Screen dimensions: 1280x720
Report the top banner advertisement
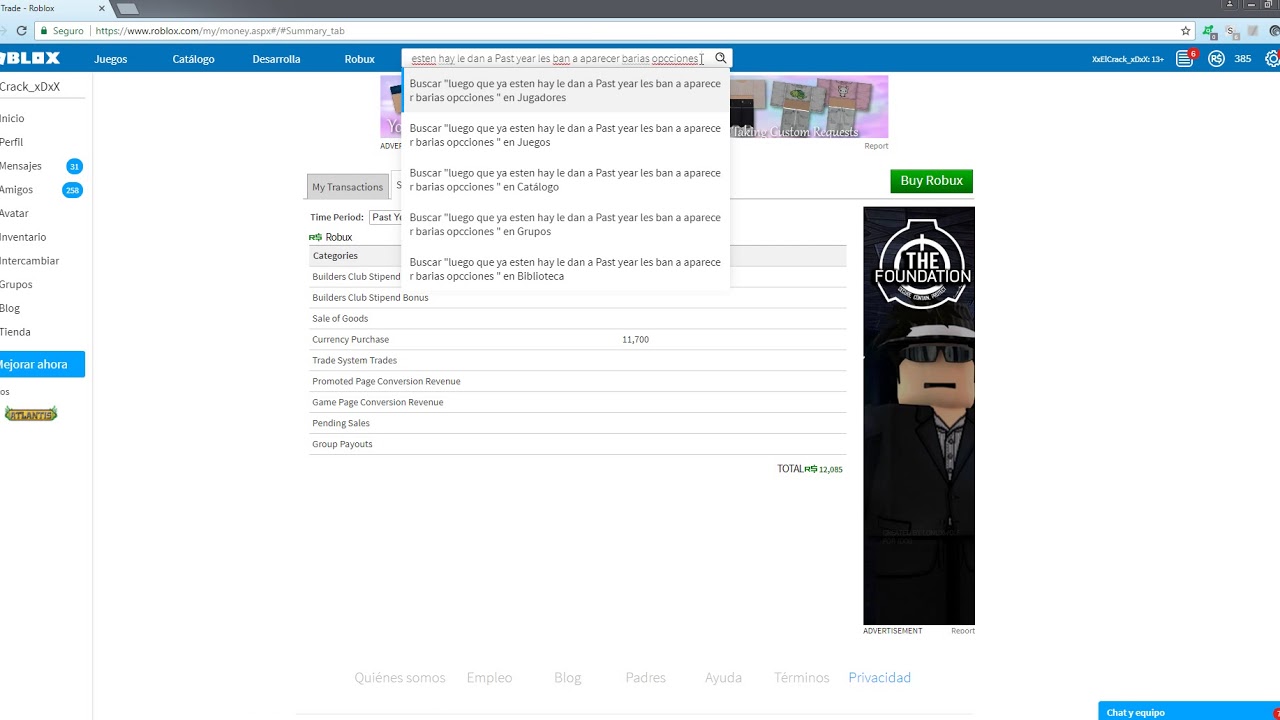[x=876, y=146]
